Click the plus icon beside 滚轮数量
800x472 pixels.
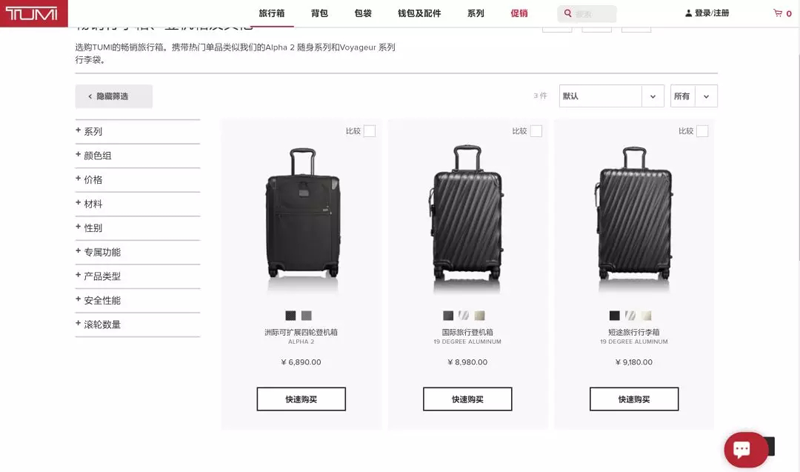tap(78, 324)
